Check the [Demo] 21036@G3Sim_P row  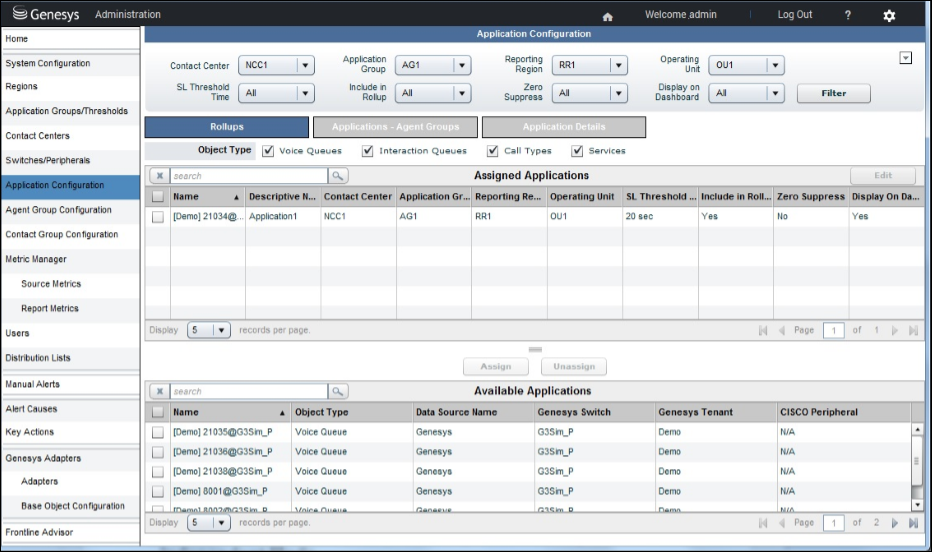[158, 452]
